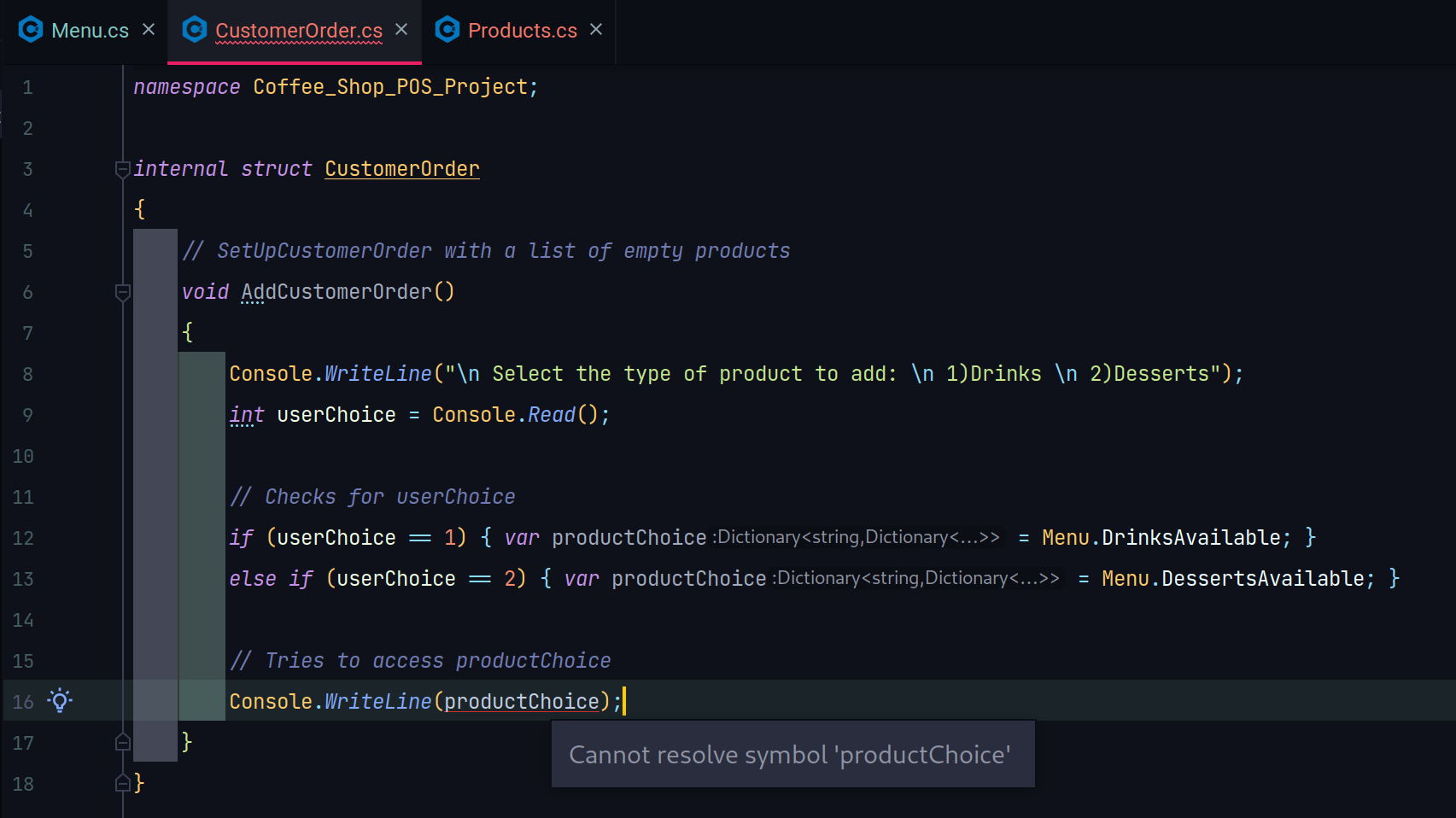Image resolution: width=1456 pixels, height=818 pixels.
Task: Close the CustomerOrder.cs editor tab
Action: [x=401, y=30]
